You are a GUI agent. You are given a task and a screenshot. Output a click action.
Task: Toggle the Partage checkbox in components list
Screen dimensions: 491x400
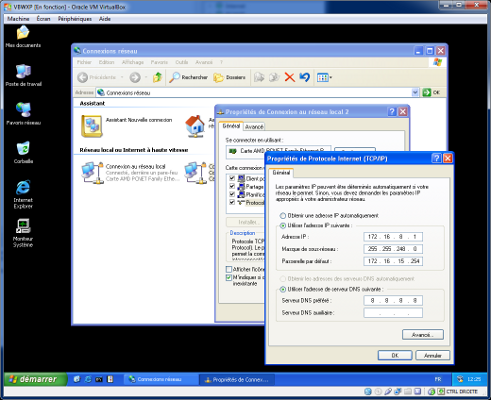(232, 186)
